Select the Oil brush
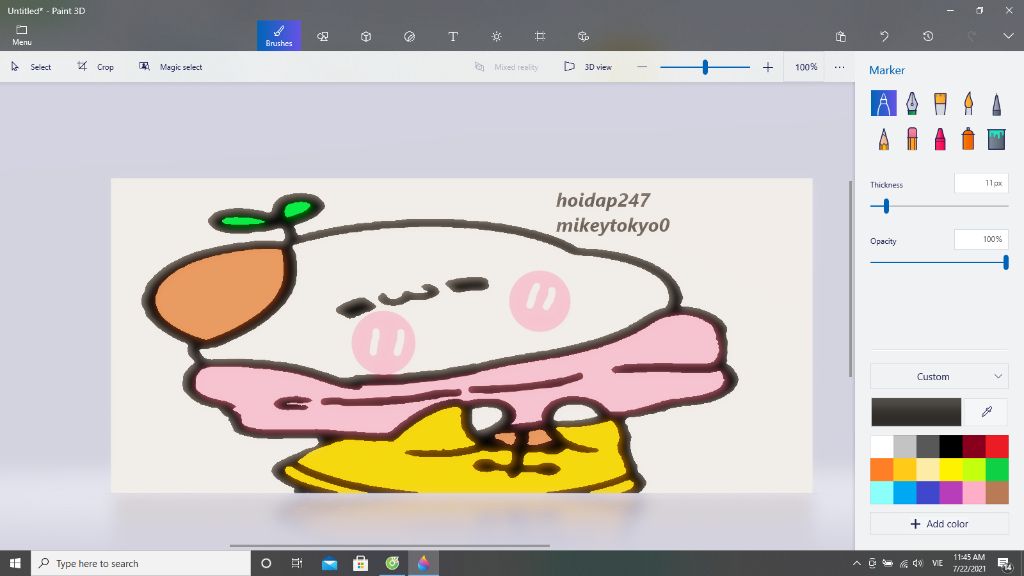 940,103
